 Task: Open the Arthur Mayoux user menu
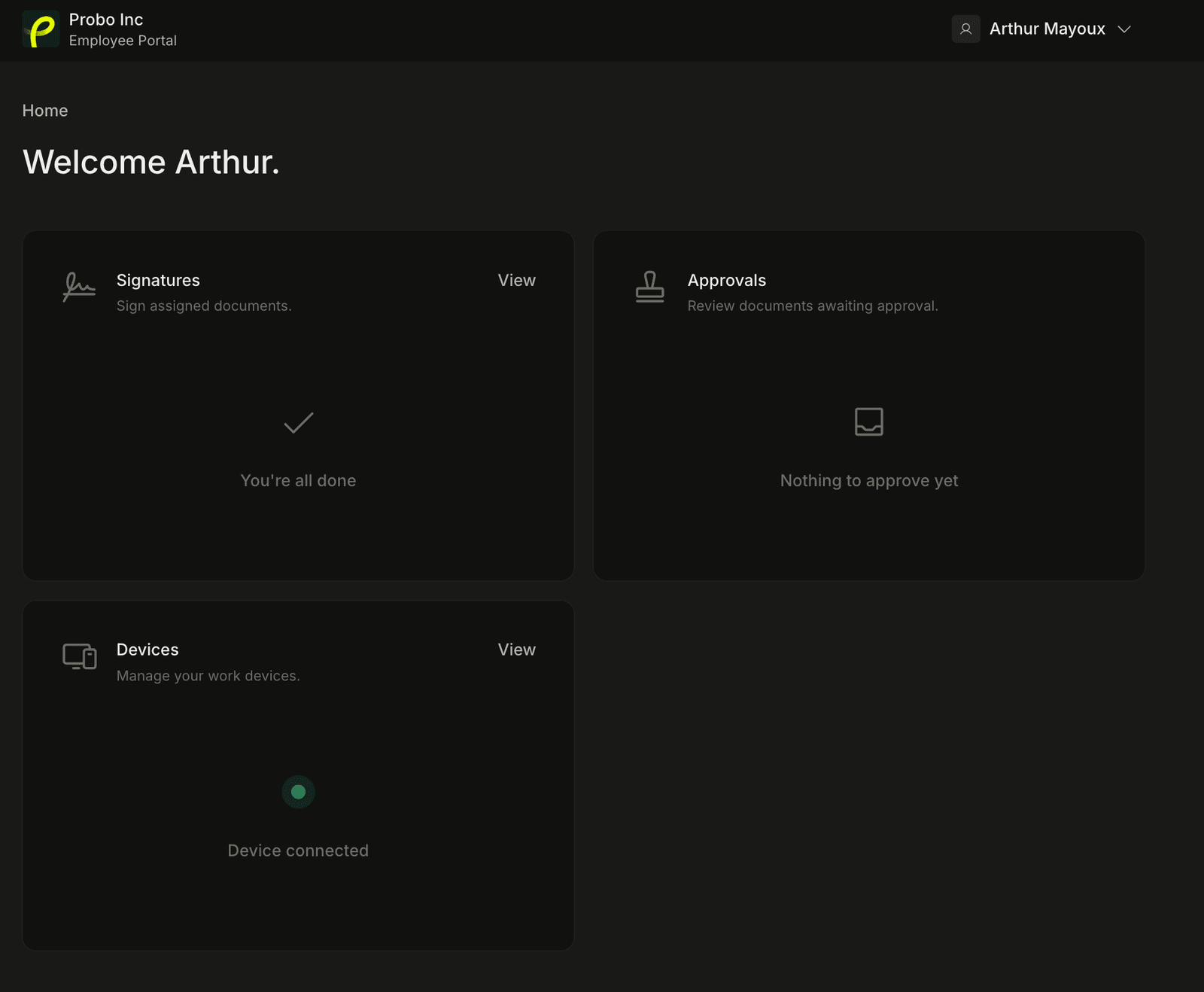point(1042,29)
